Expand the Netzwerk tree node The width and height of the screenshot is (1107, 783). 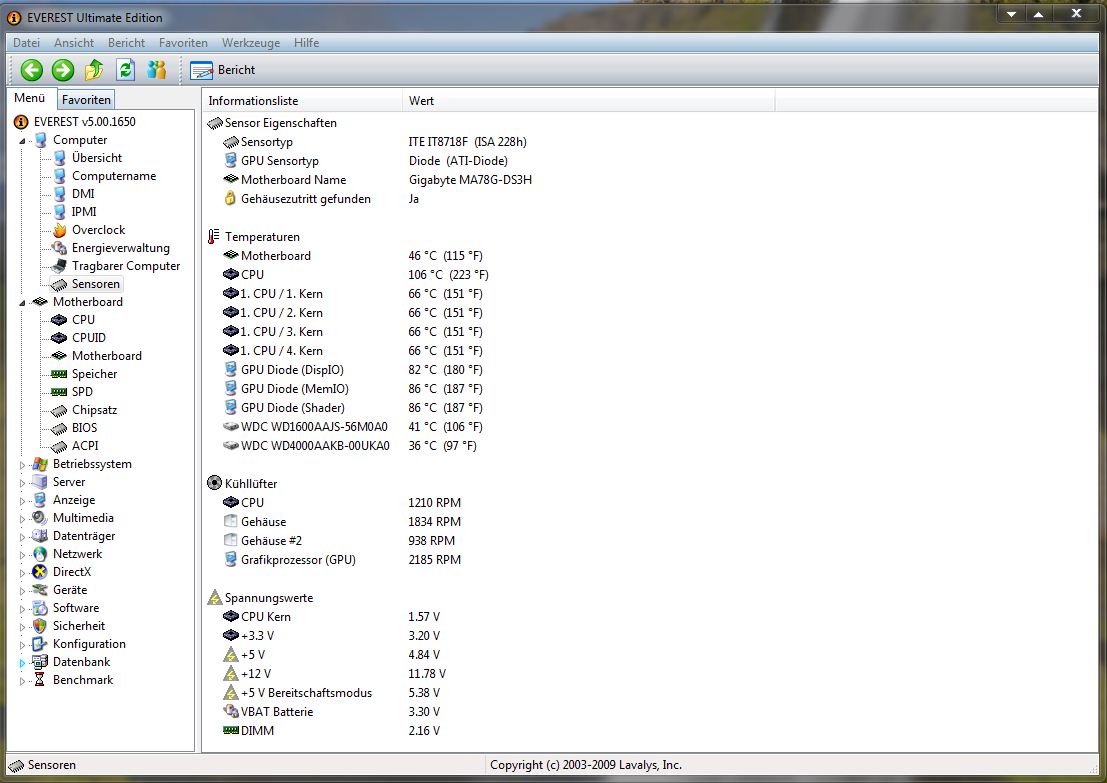tap(22, 555)
